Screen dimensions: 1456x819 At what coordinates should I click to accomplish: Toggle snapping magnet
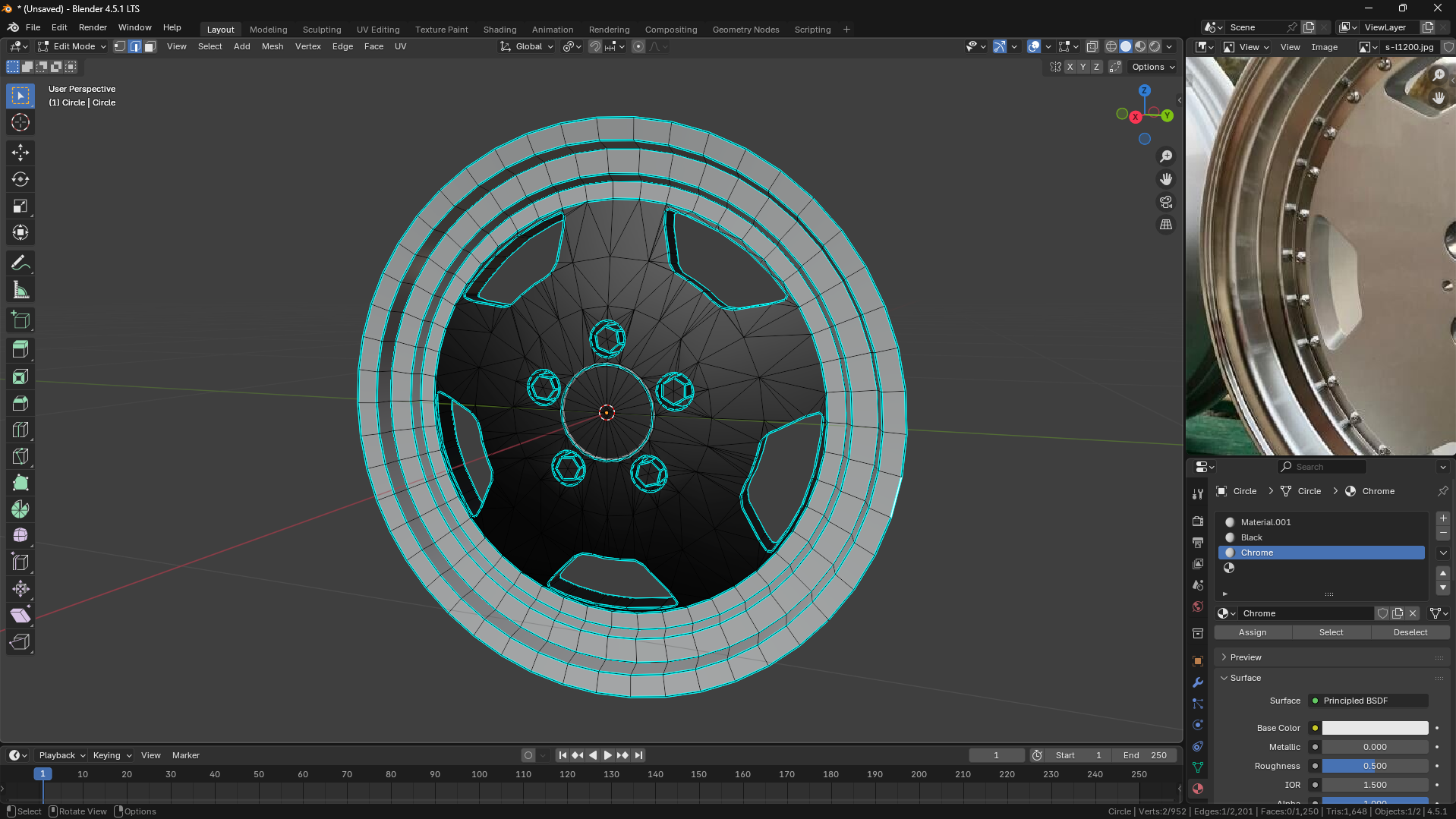coord(595,46)
